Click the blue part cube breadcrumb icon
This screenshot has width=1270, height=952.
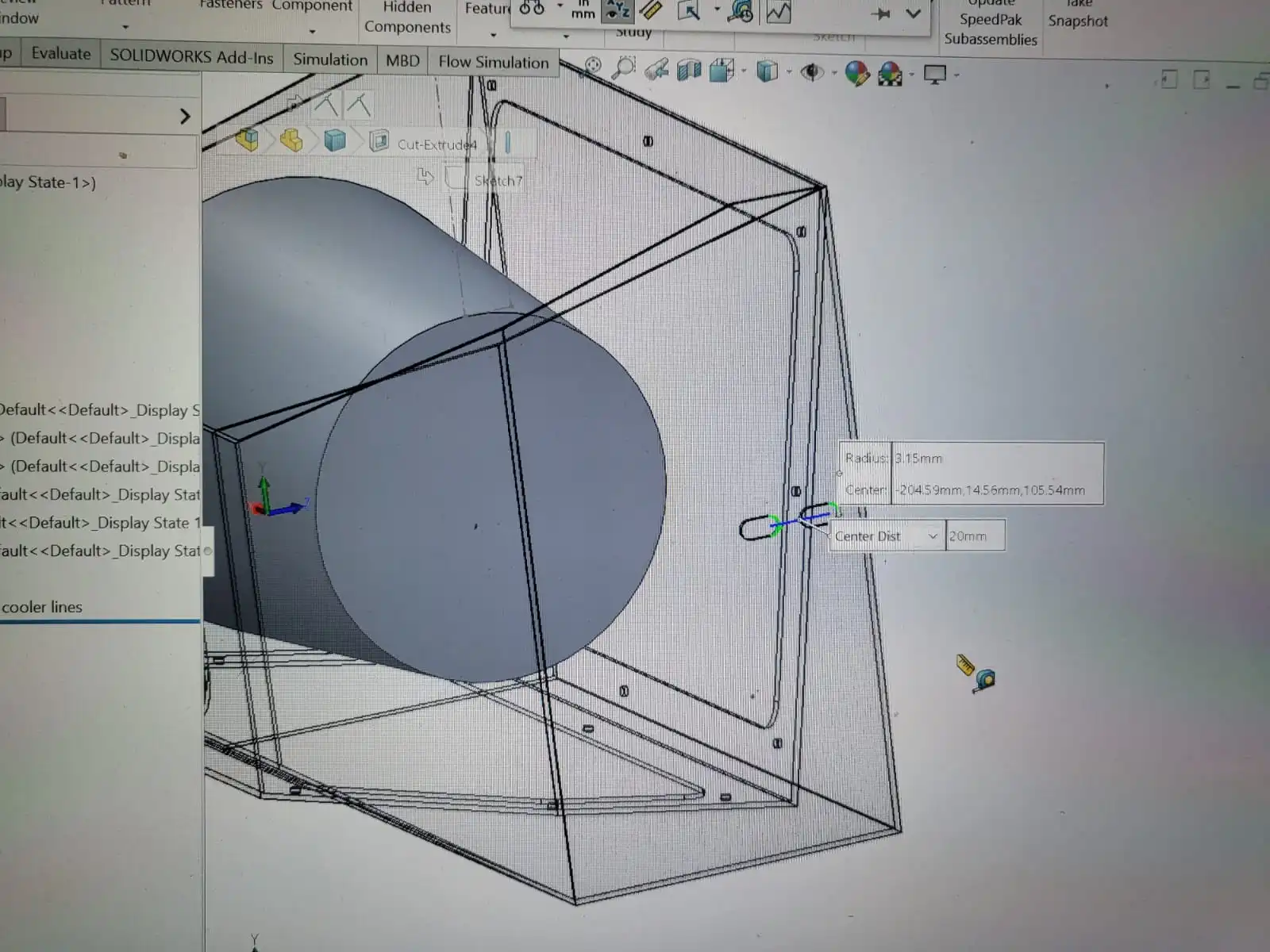[x=335, y=141]
